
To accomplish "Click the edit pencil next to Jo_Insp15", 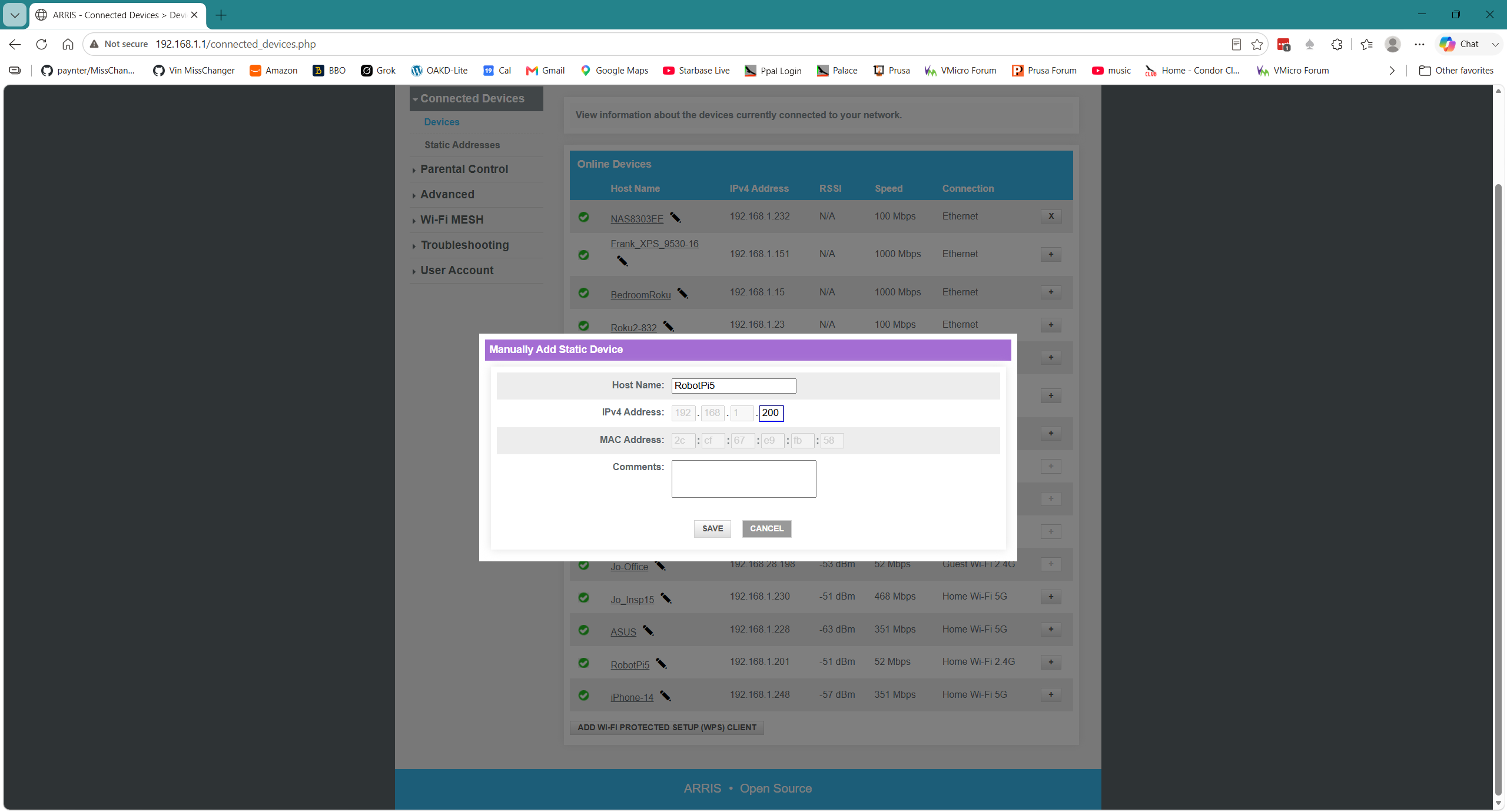I will point(666,598).
